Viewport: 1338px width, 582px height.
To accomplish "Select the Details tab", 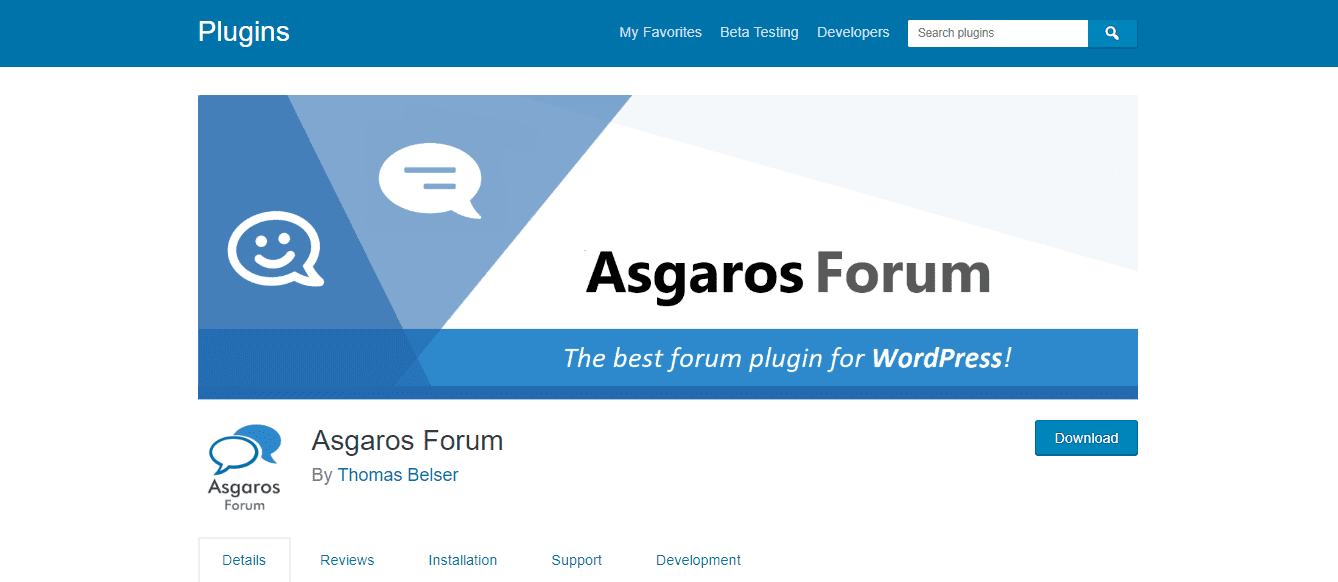I will [244, 560].
